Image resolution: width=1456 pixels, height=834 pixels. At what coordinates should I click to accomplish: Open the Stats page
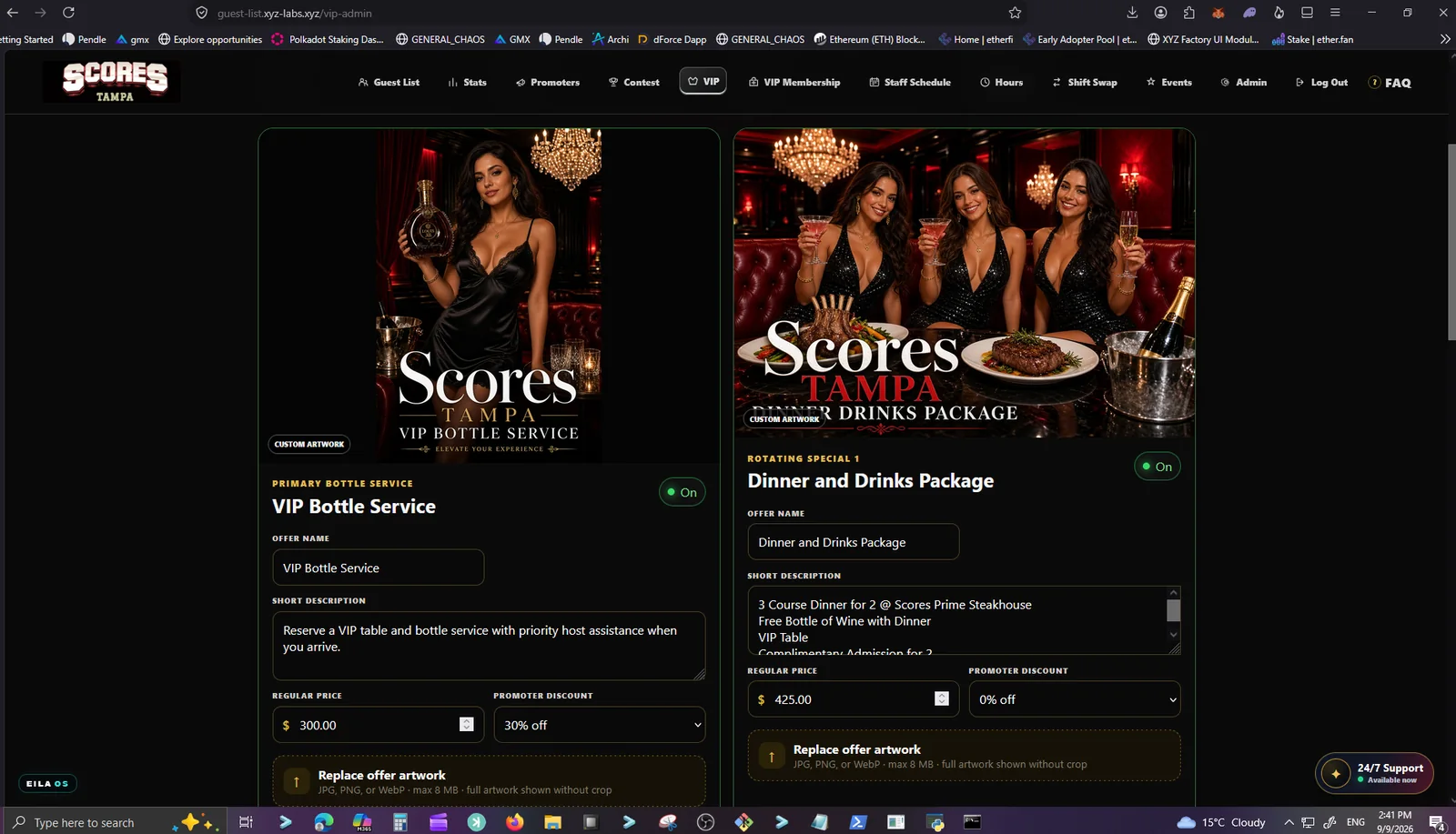(467, 82)
